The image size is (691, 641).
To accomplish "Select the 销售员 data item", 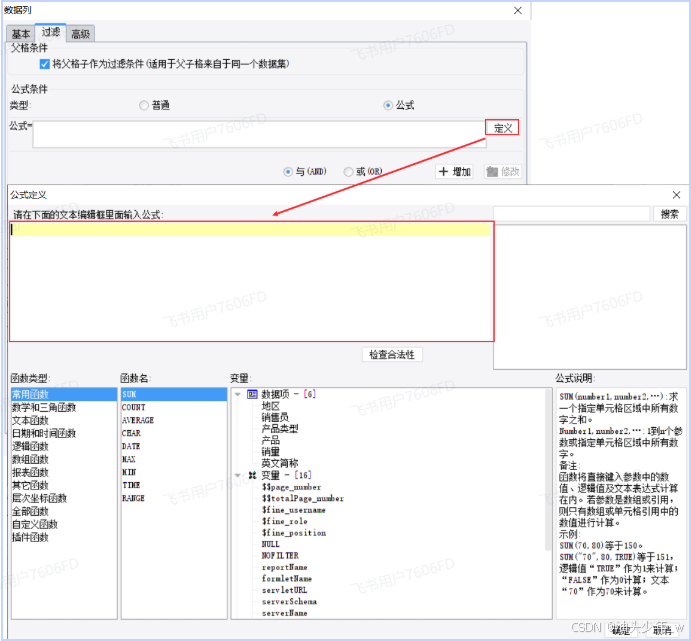I will [275, 417].
